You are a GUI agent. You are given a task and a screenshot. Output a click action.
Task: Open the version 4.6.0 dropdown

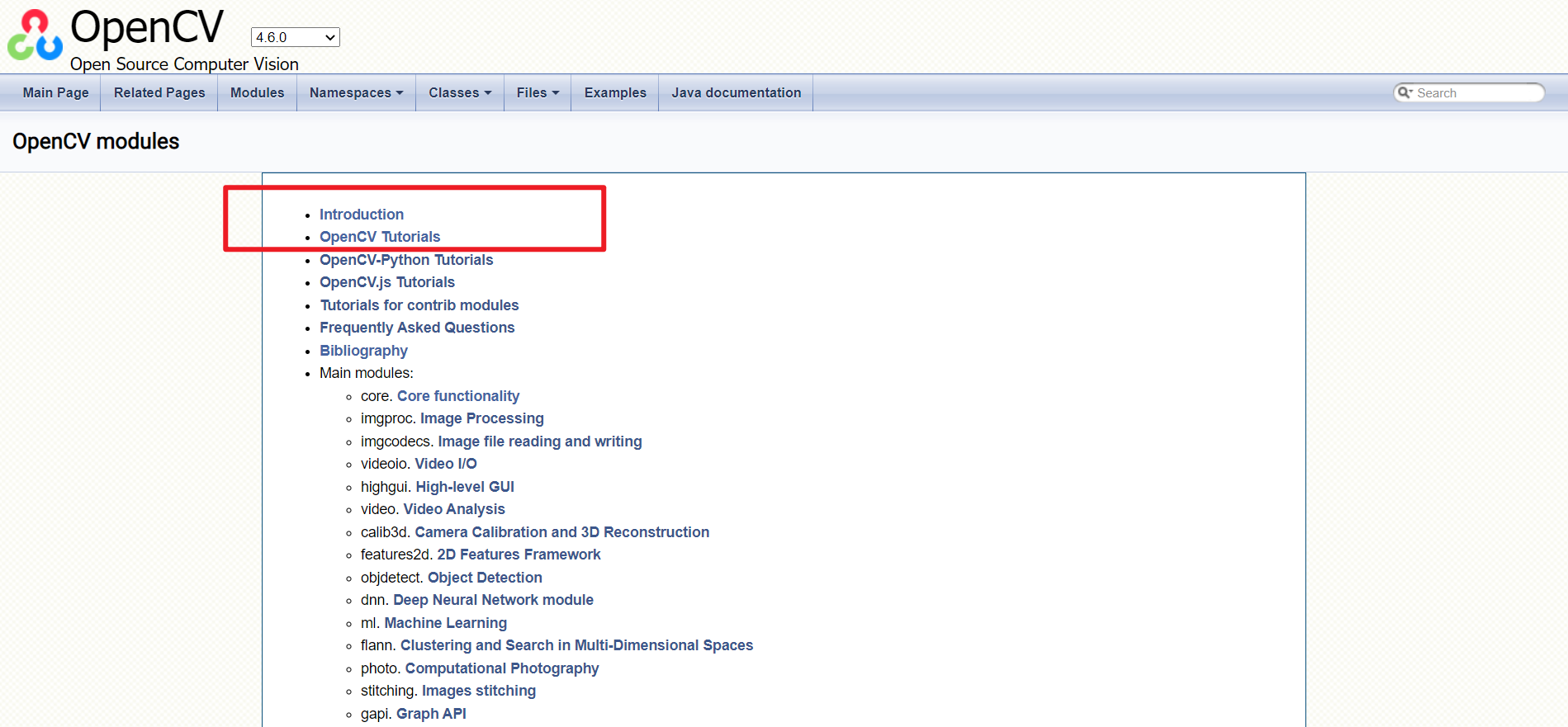click(x=295, y=37)
